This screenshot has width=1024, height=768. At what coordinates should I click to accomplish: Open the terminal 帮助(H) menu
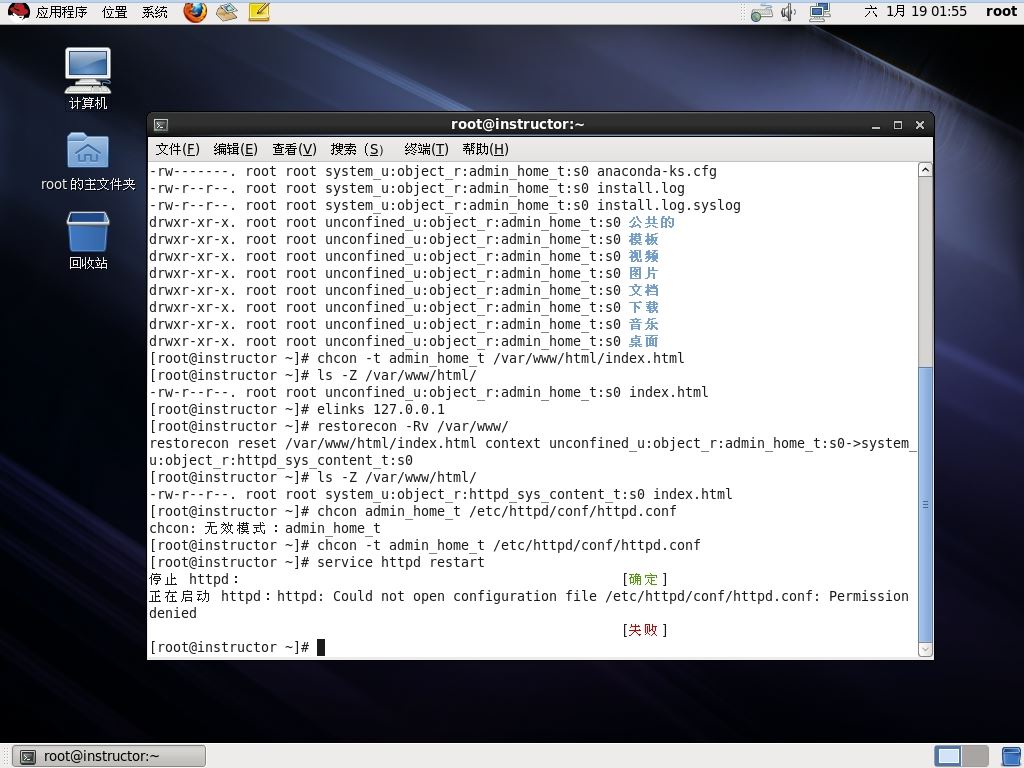click(x=485, y=149)
